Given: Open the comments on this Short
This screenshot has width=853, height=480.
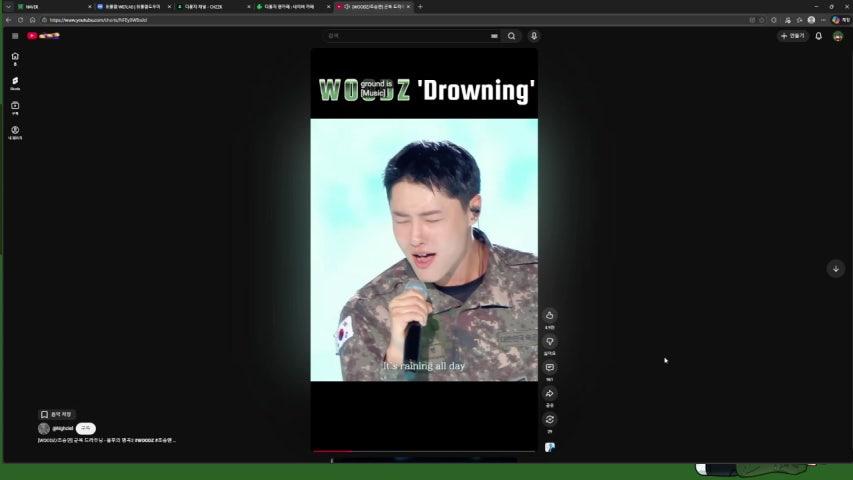Looking at the screenshot, I should (549, 367).
